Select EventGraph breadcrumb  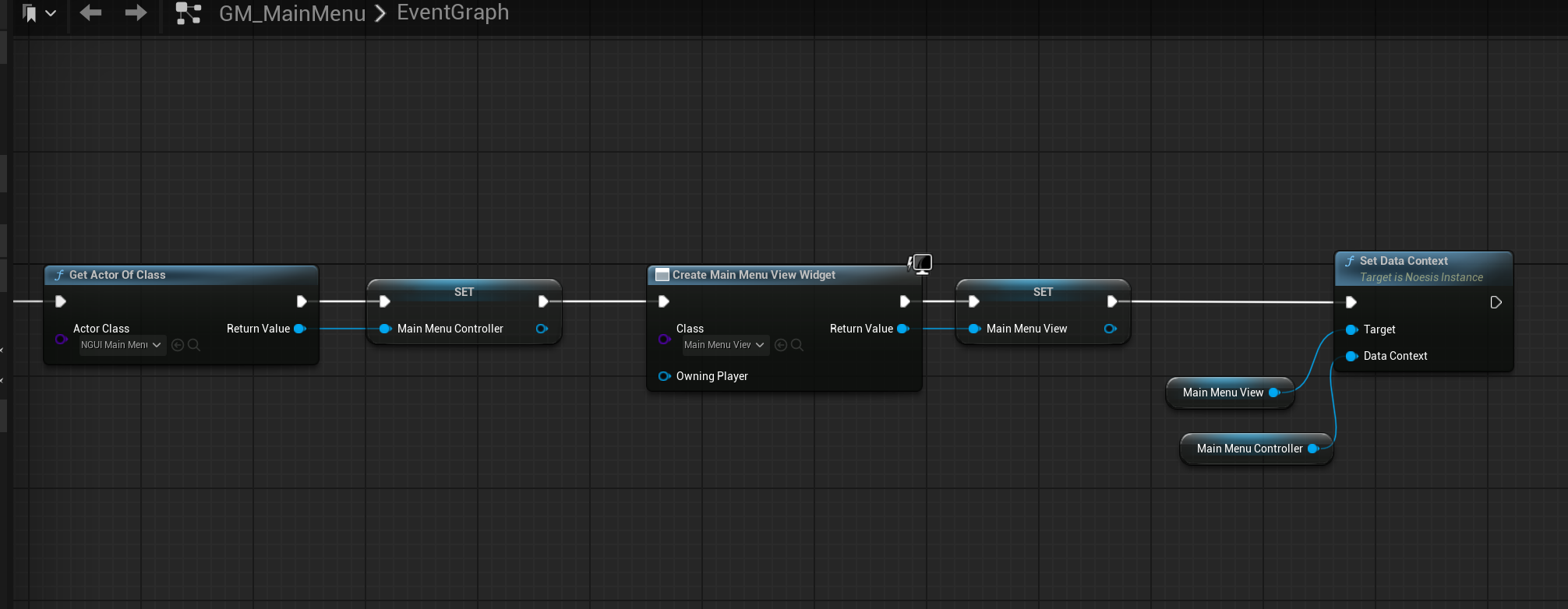(453, 12)
